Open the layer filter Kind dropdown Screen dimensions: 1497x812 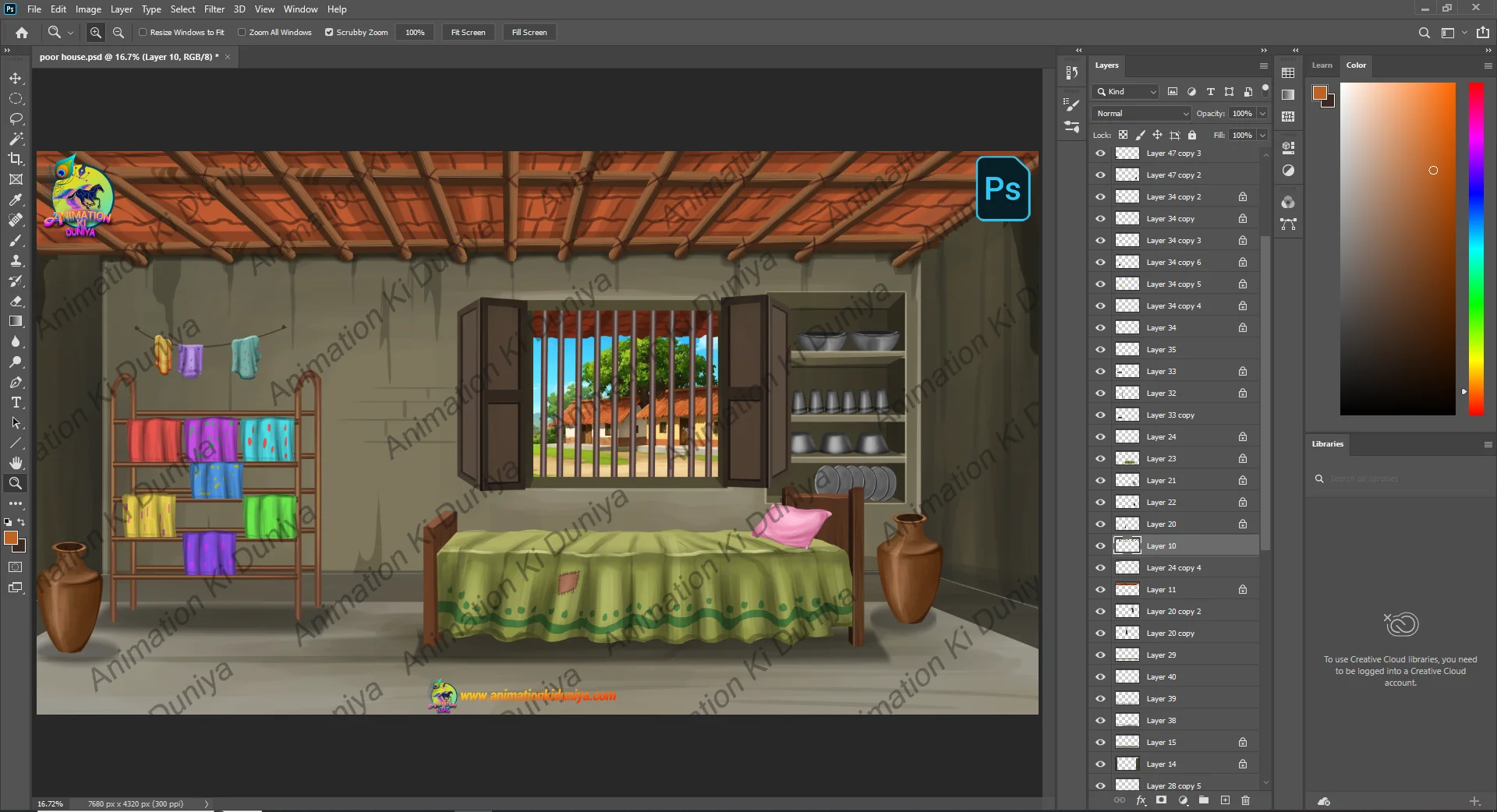coord(1126,92)
